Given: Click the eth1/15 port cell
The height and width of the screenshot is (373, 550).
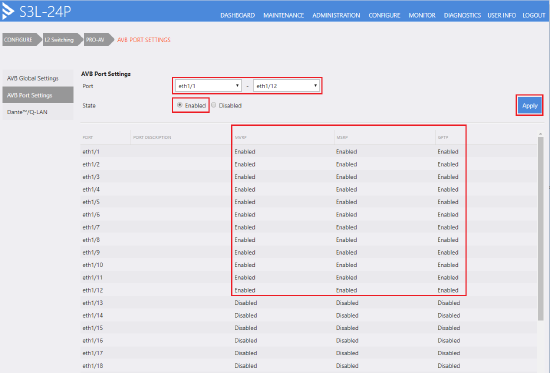Looking at the screenshot, I should 93,328.
